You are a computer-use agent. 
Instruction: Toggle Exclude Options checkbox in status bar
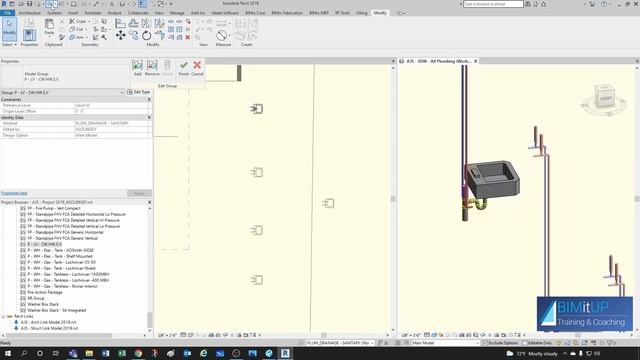click(x=485, y=343)
